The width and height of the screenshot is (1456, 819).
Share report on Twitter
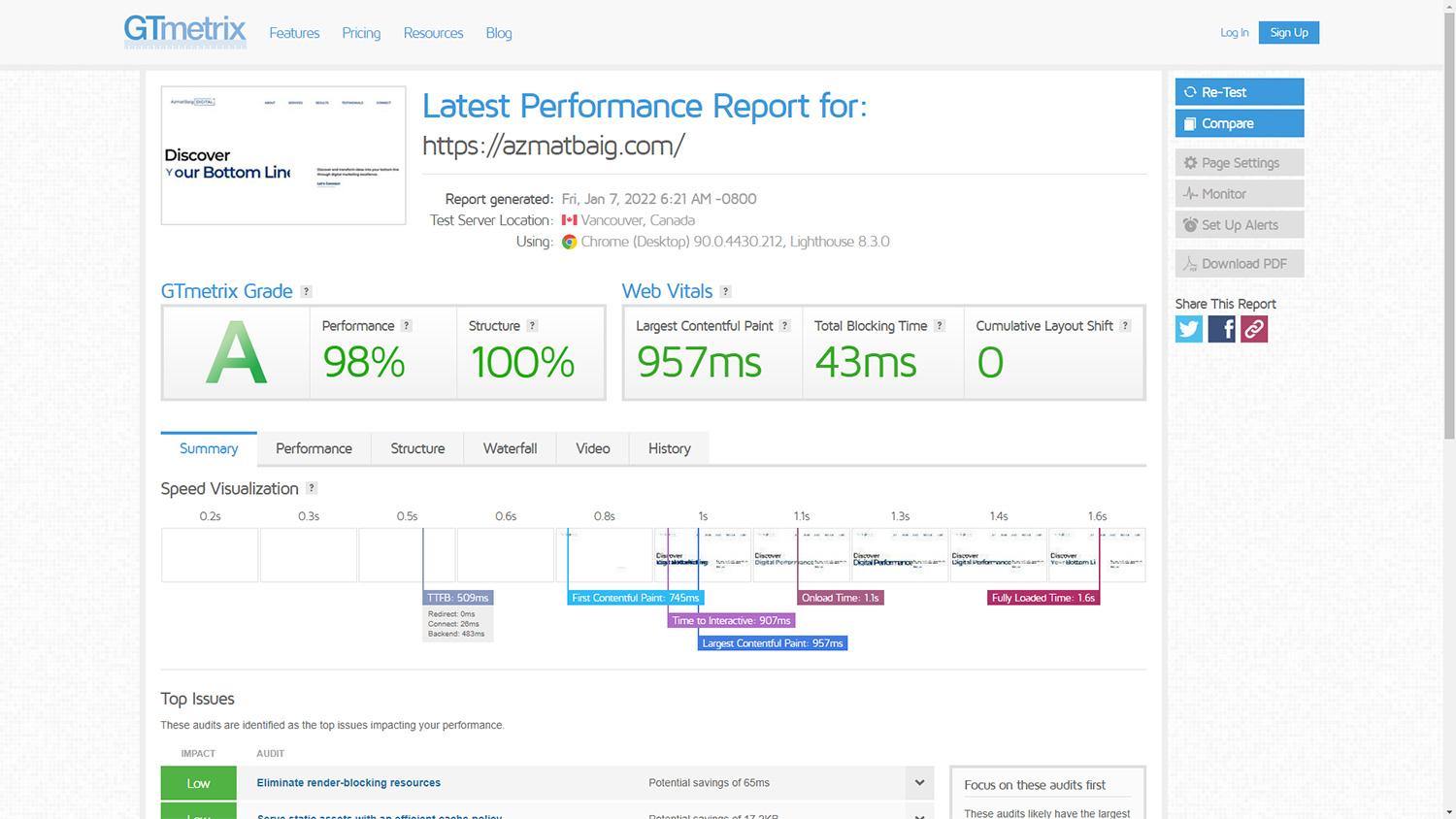[x=1189, y=329]
